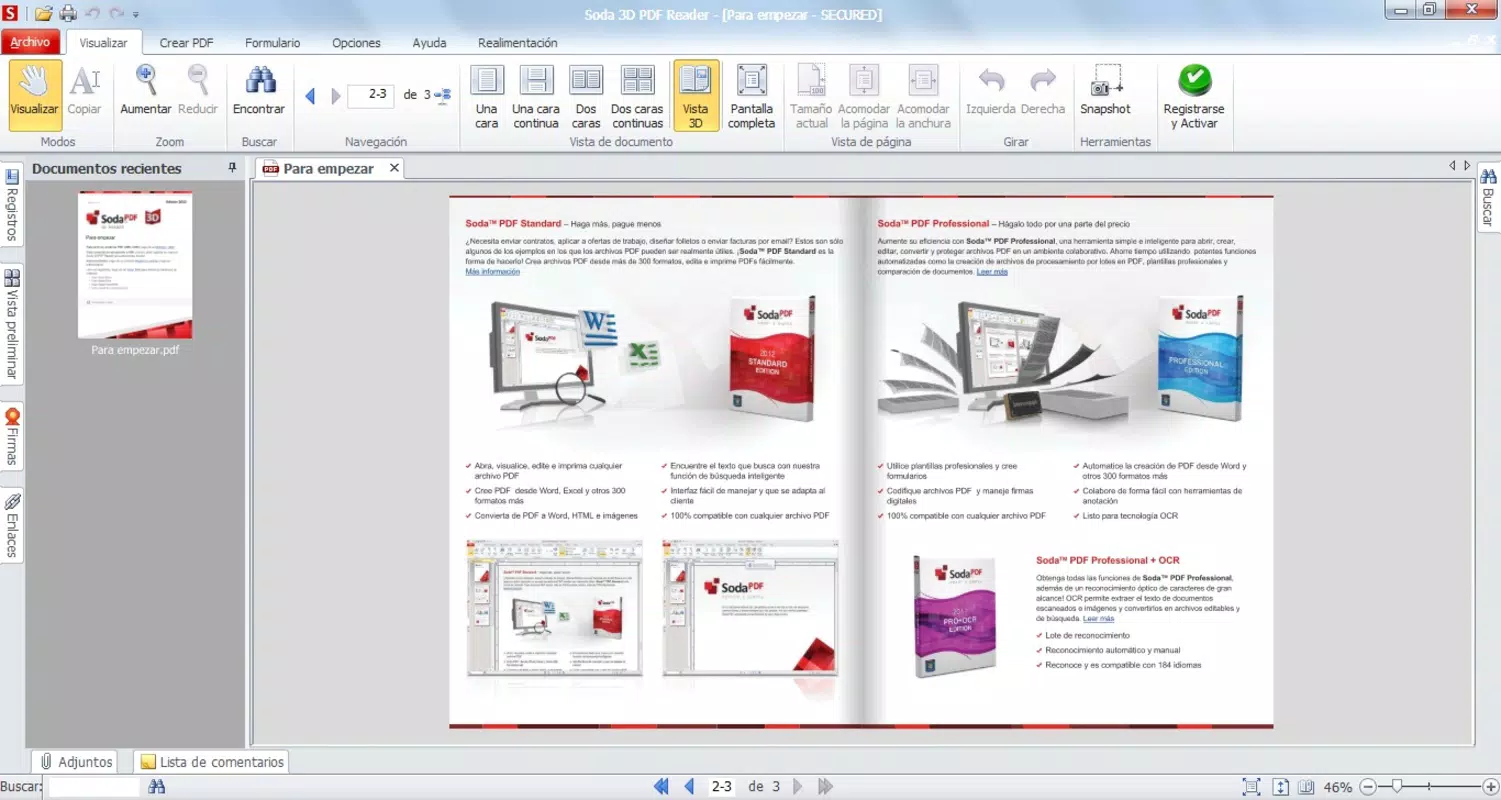Click Acomodar la anchura fit width
The image size is (1501, 800).
[x=923, y=95]
